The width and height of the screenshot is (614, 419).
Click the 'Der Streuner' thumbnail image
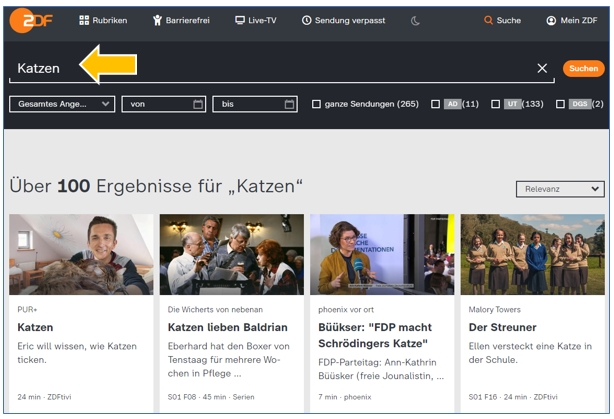point(532,253)
